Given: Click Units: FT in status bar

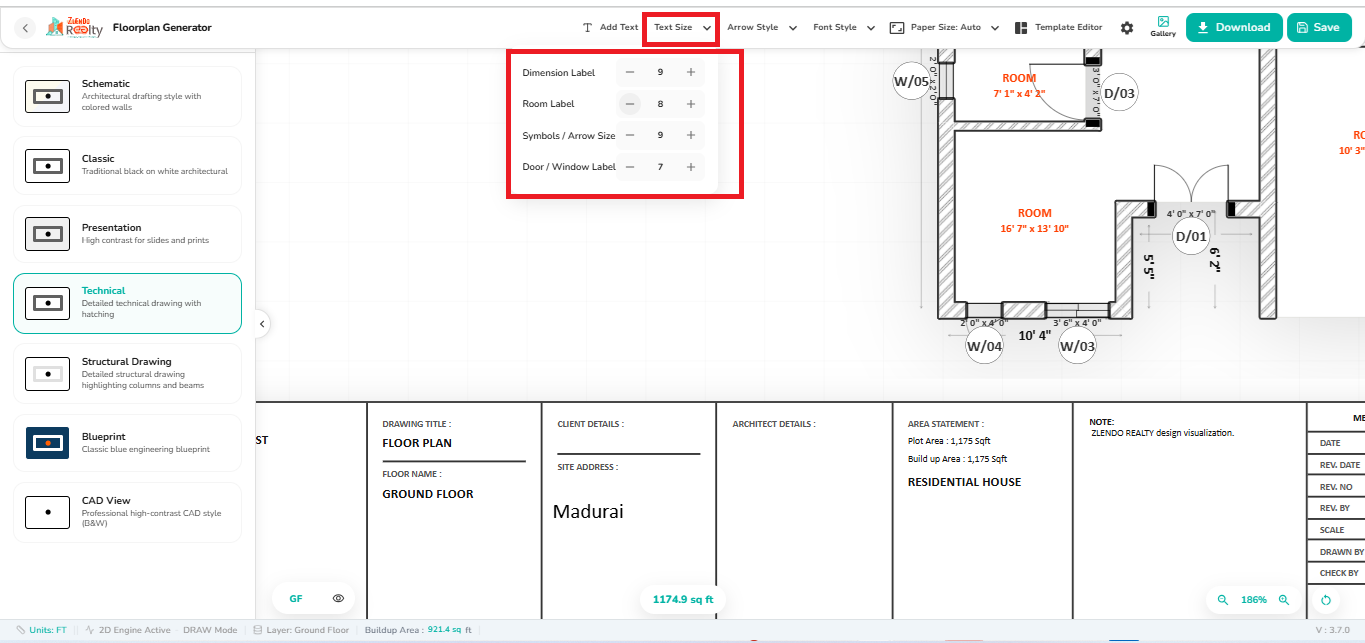Looking at the screenshot, I should [x=41, y=630].
